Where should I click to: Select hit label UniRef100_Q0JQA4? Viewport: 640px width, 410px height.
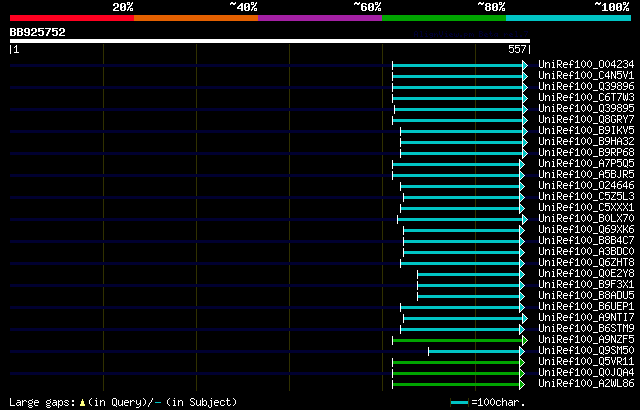(586, 373)
